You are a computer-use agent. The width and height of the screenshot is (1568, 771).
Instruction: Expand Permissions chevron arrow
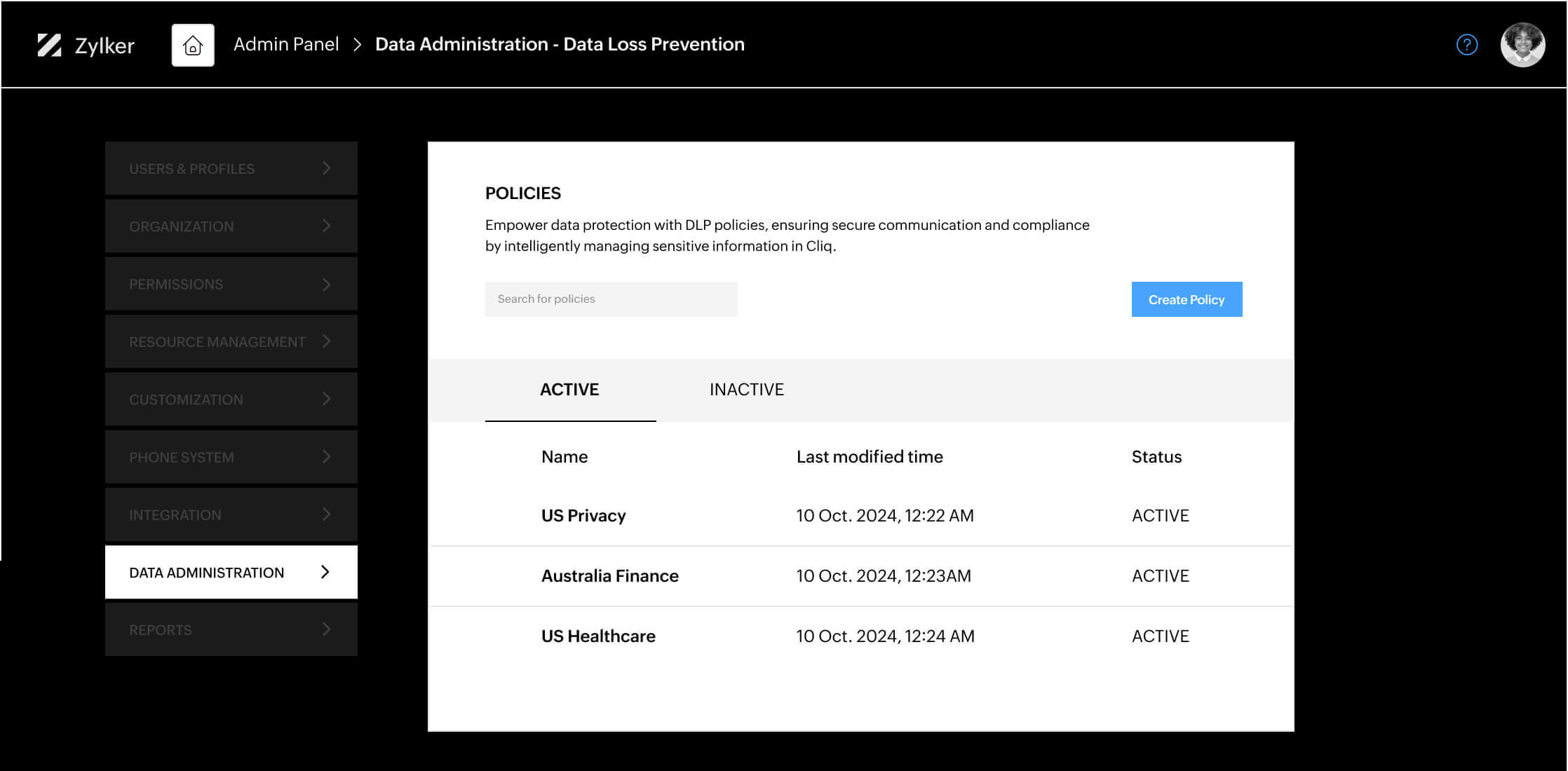coord(326,284)
